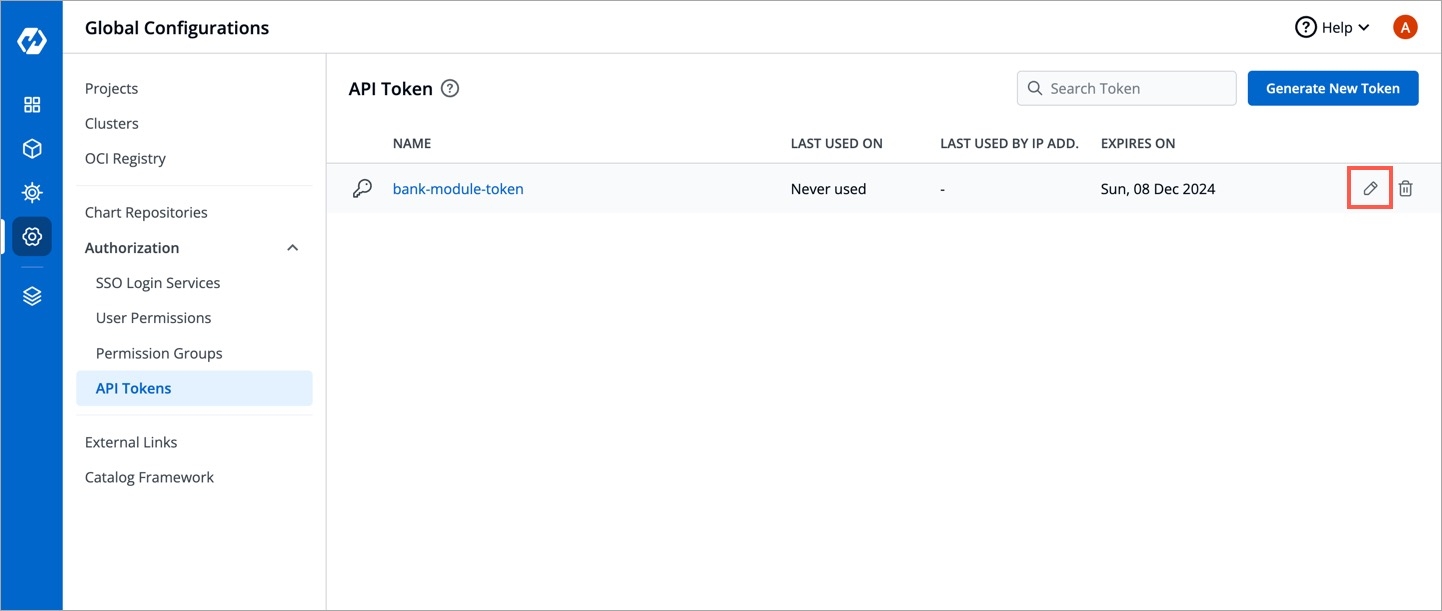1442x611 pixels.
Task: Expand the Help dropdown menu
Action: 1332,28
